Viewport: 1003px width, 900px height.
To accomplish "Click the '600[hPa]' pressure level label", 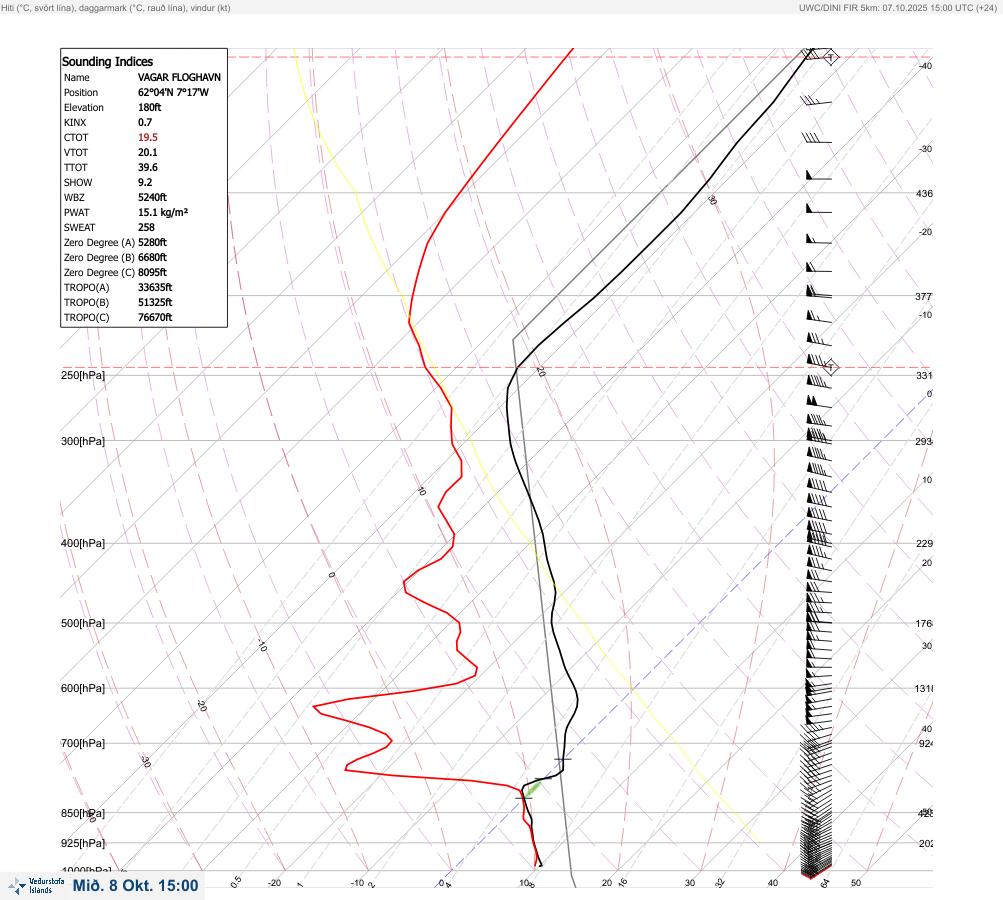I will tap(83, 688).
